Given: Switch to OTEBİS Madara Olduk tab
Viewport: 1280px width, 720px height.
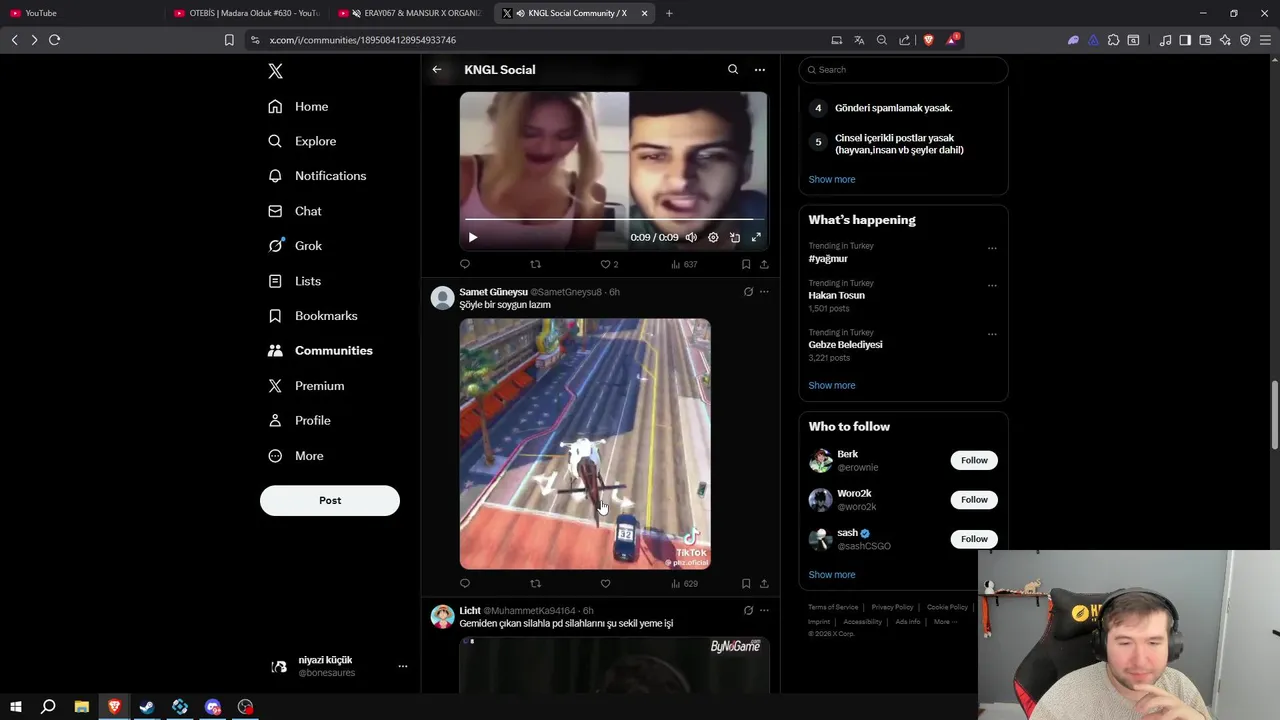Looking at the screenshot, I should [x=248, y=13].
